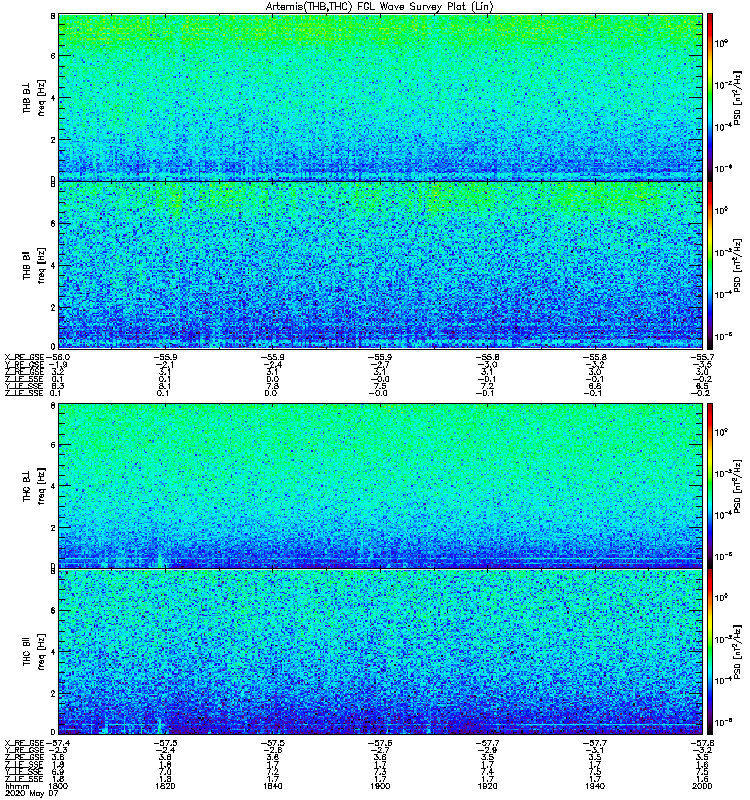This screenshot has height=800, width=750.
Task: Click the 'hhmm' time axis label
Action: 17,786
